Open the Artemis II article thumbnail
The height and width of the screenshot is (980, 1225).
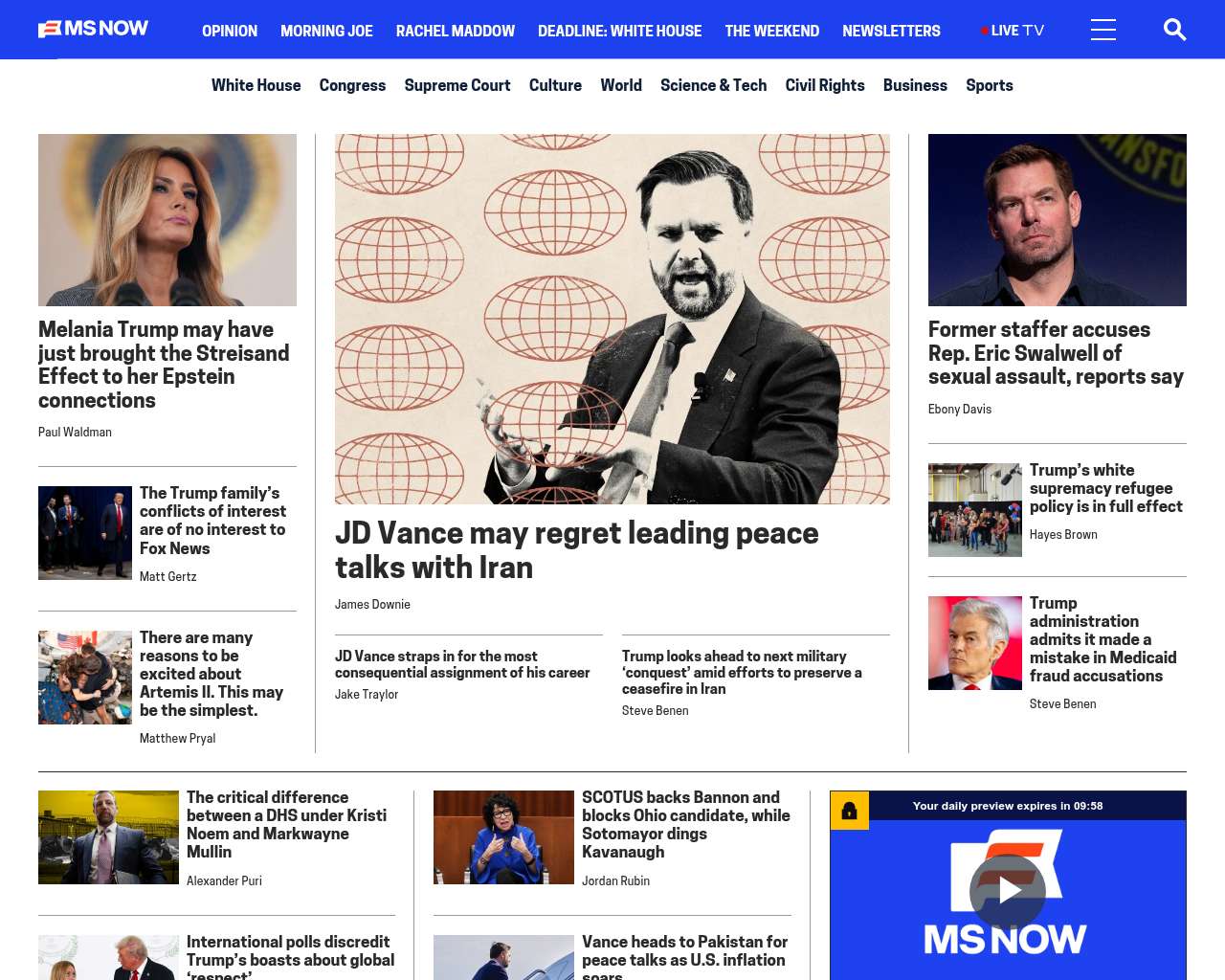pos(85,678)
